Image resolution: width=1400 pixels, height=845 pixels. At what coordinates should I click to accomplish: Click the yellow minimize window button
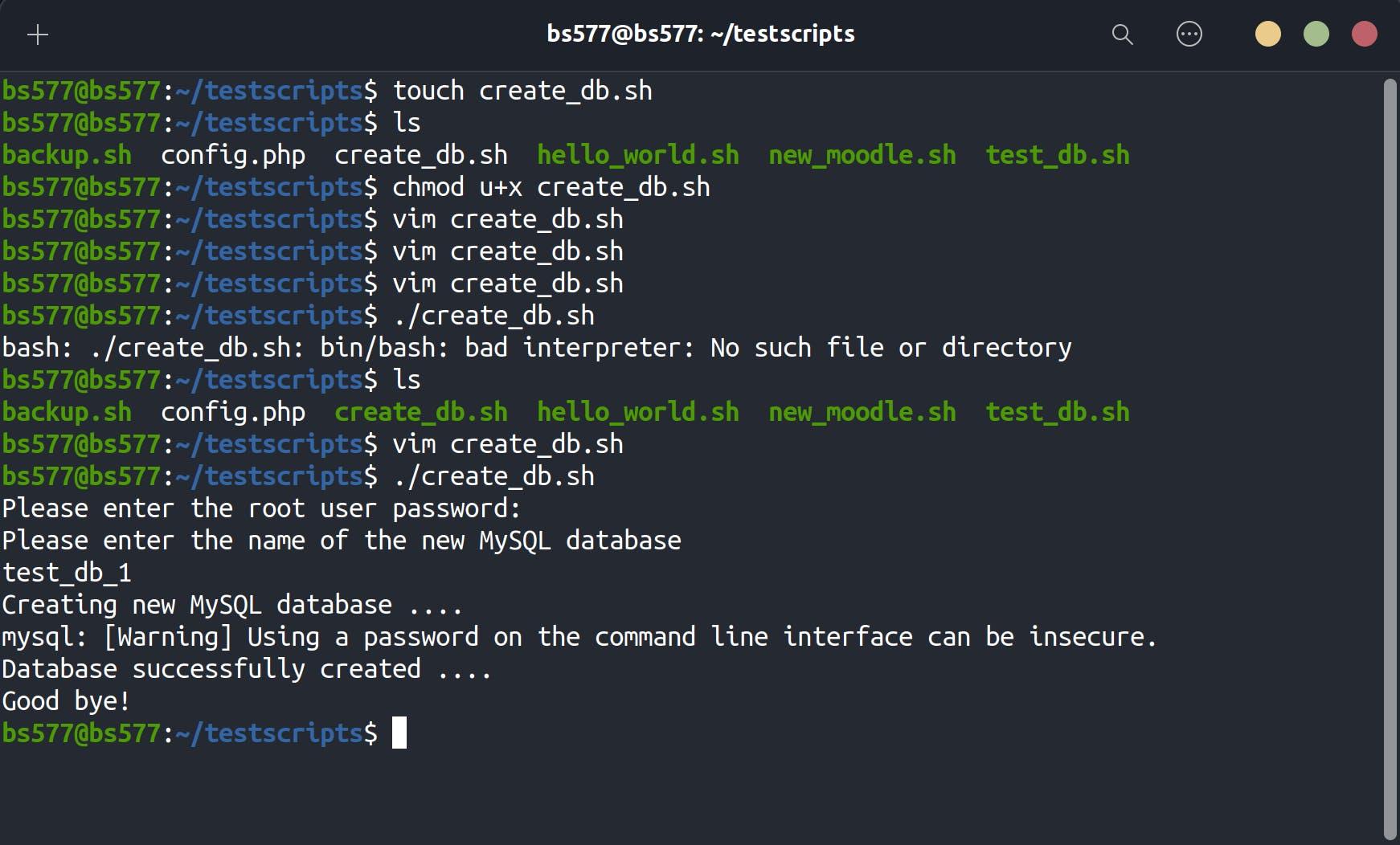pyautogui.click(x=1267, y=35)
